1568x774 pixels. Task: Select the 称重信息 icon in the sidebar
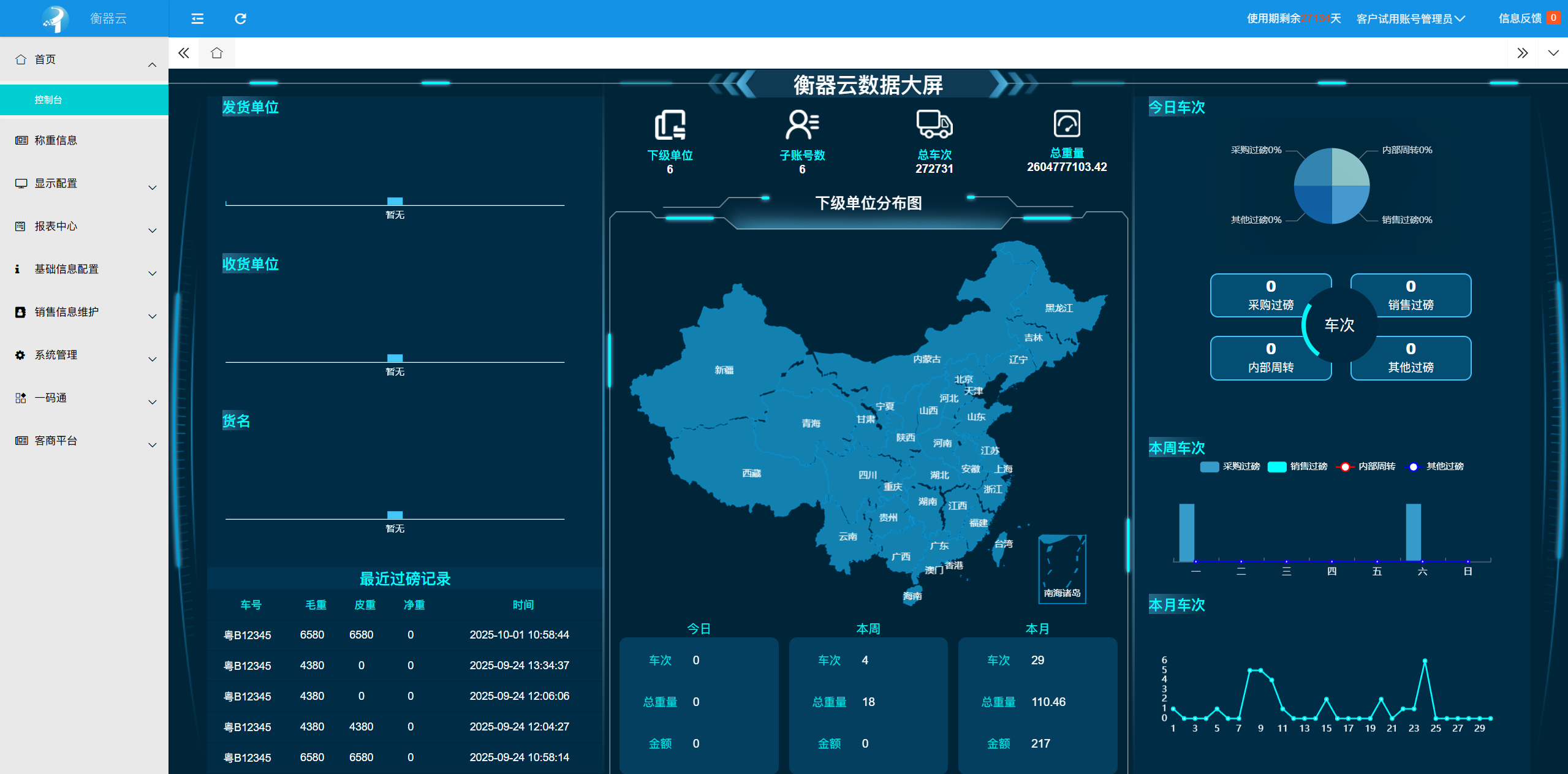point(20,140)
